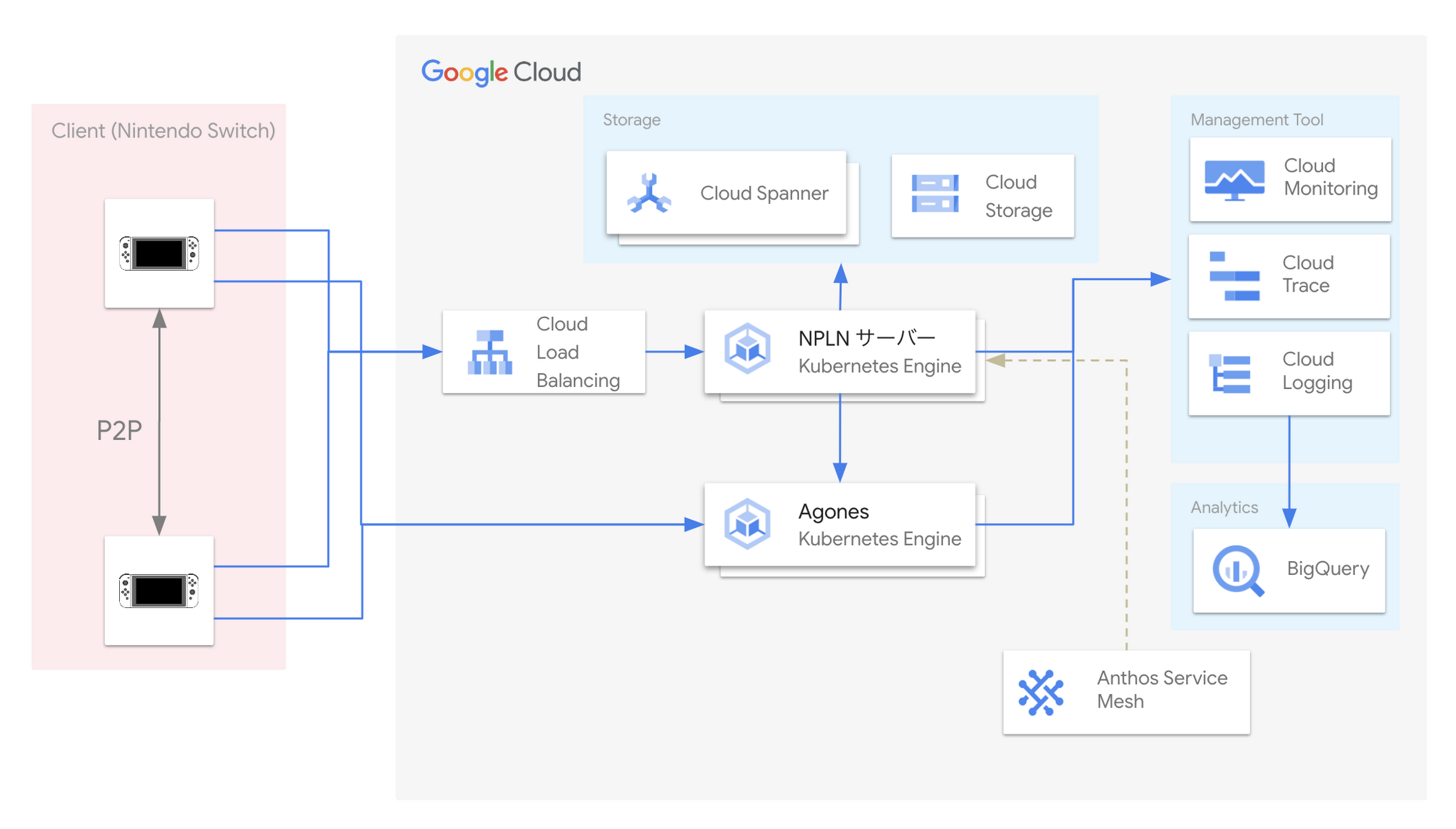Click the Agones Kubernetes Engine icon
This screenshot has width=1456, height=829.
pyautogui.click(x=747, y=524)
